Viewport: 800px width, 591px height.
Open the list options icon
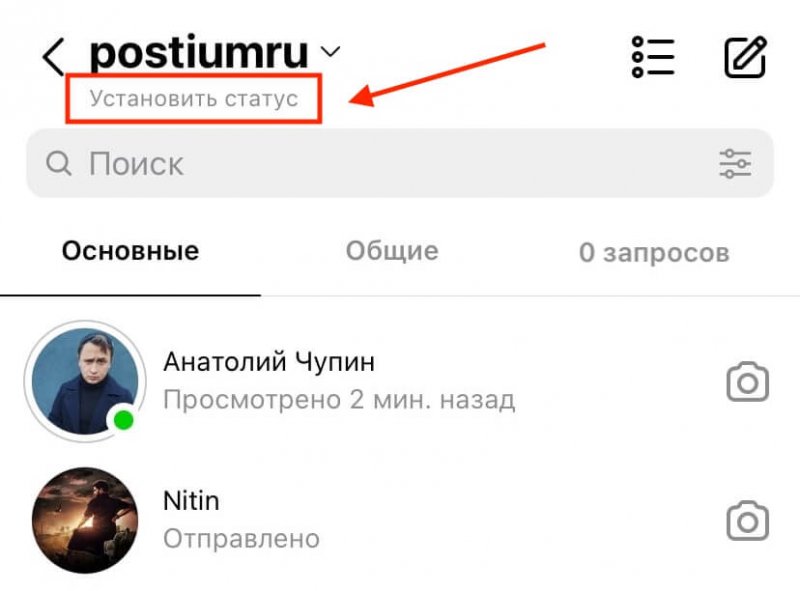click(653, 57)
